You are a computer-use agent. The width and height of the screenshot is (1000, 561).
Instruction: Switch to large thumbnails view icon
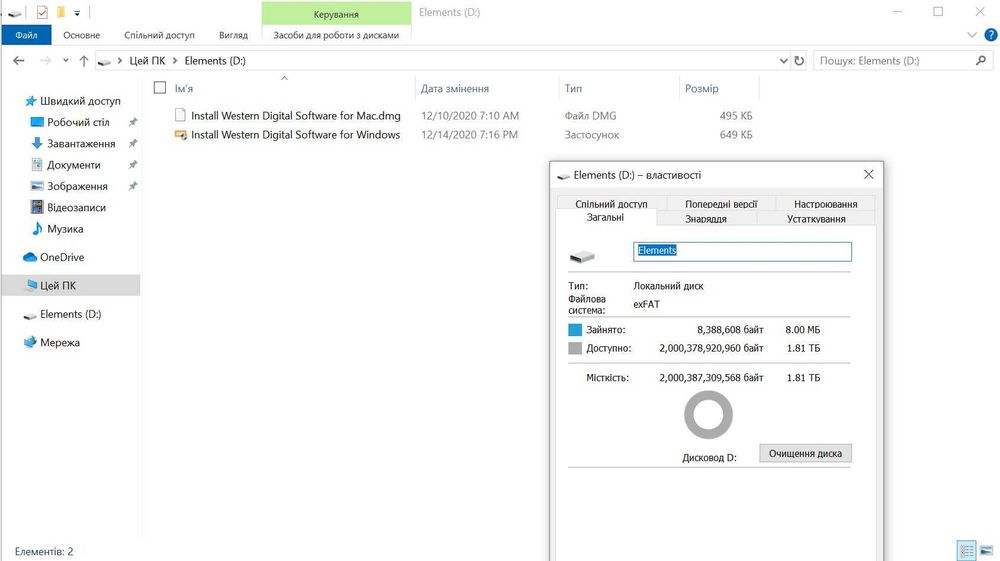(986, 550)
